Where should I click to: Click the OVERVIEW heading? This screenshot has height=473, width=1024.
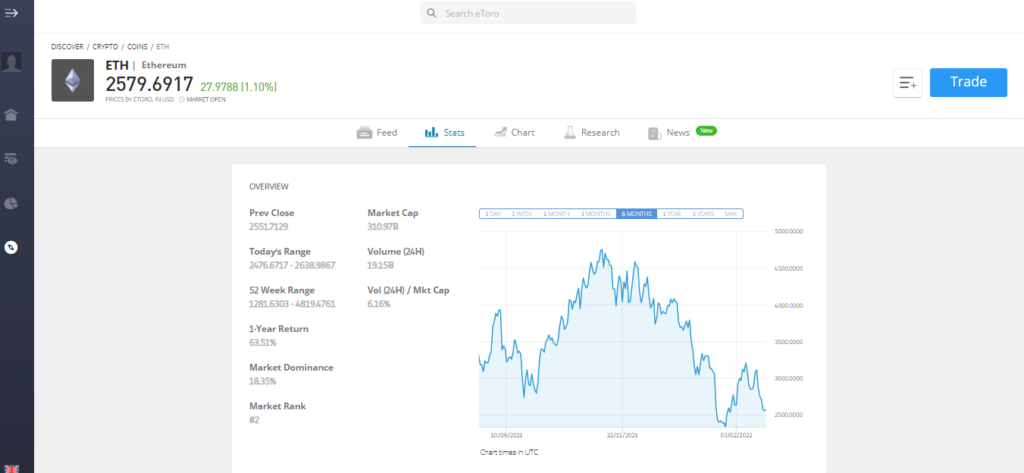tap(269, 187)
